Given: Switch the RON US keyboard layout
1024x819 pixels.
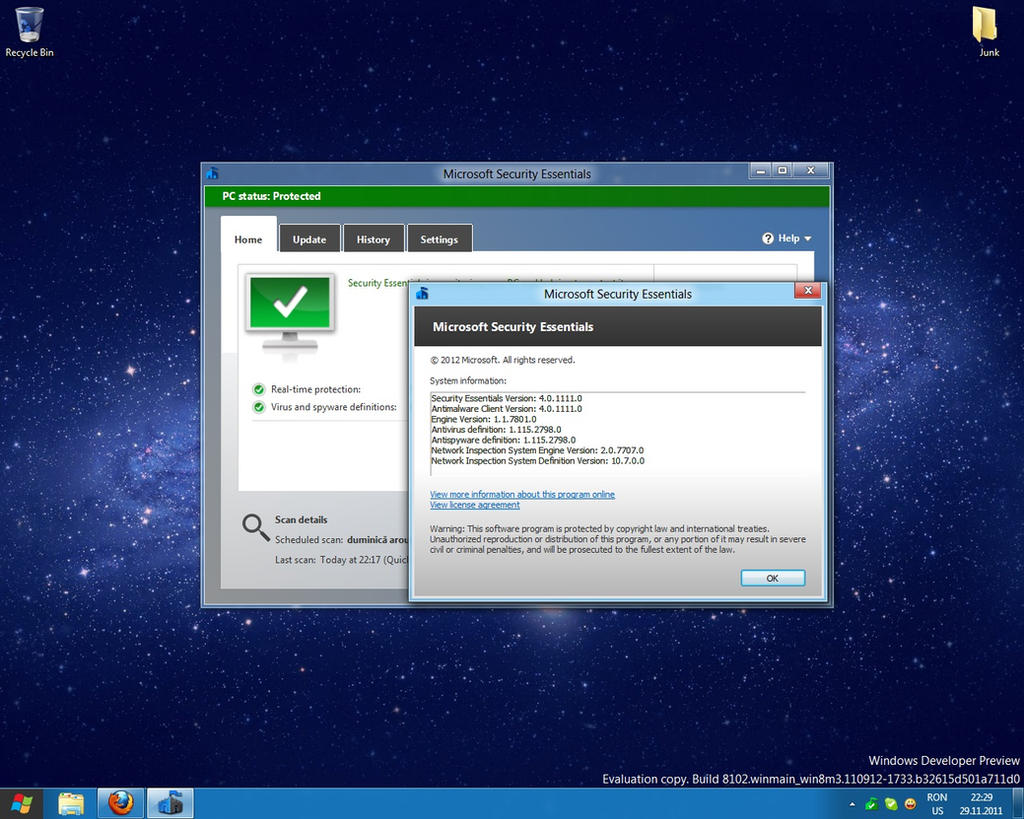Looking at the screenshot, I should (936, 803).
